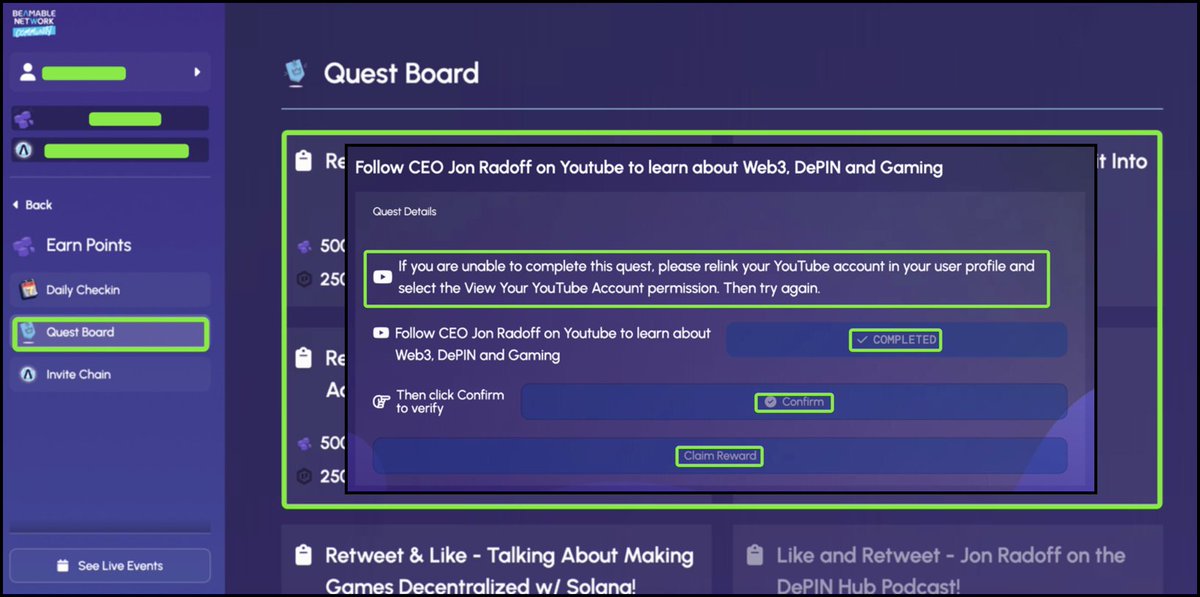
Task: Click the calendar icon on See Live Events
Action: [x=63, y=566]
